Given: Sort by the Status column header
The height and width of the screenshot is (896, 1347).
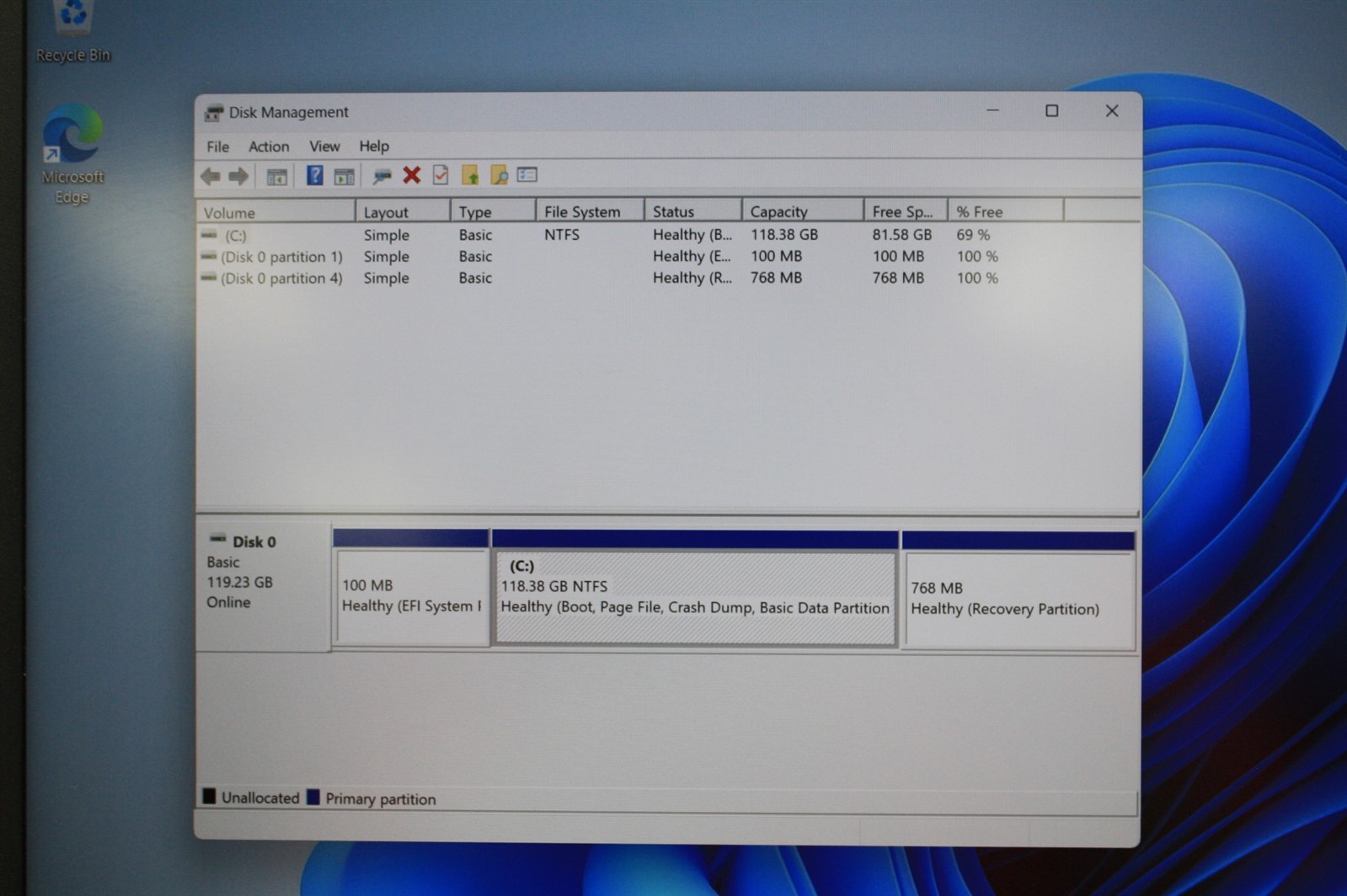Looking at the screenshot, I should pyautogui.click(x=692, y=212).
